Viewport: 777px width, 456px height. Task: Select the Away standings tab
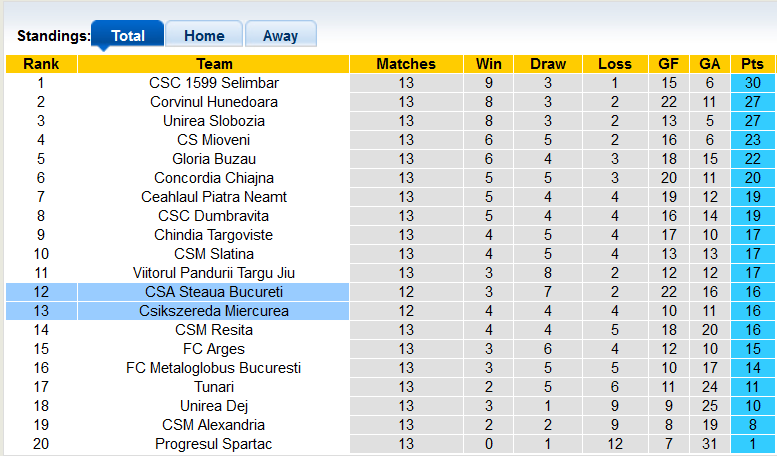[280, 35]
